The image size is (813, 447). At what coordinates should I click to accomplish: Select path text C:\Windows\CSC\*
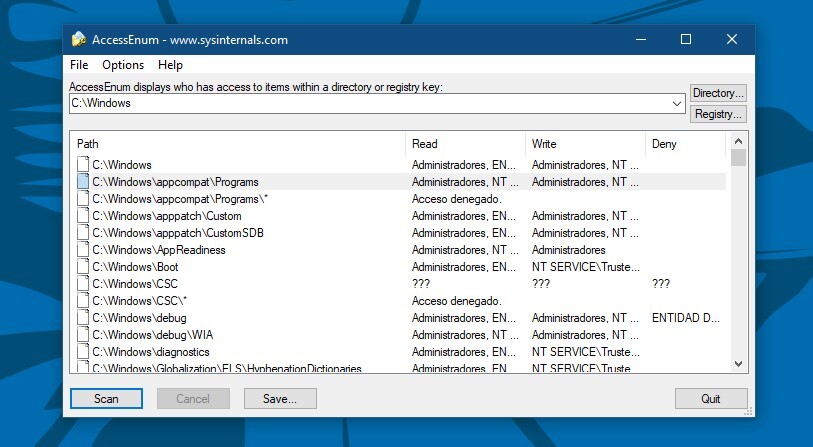click(139, 301)
